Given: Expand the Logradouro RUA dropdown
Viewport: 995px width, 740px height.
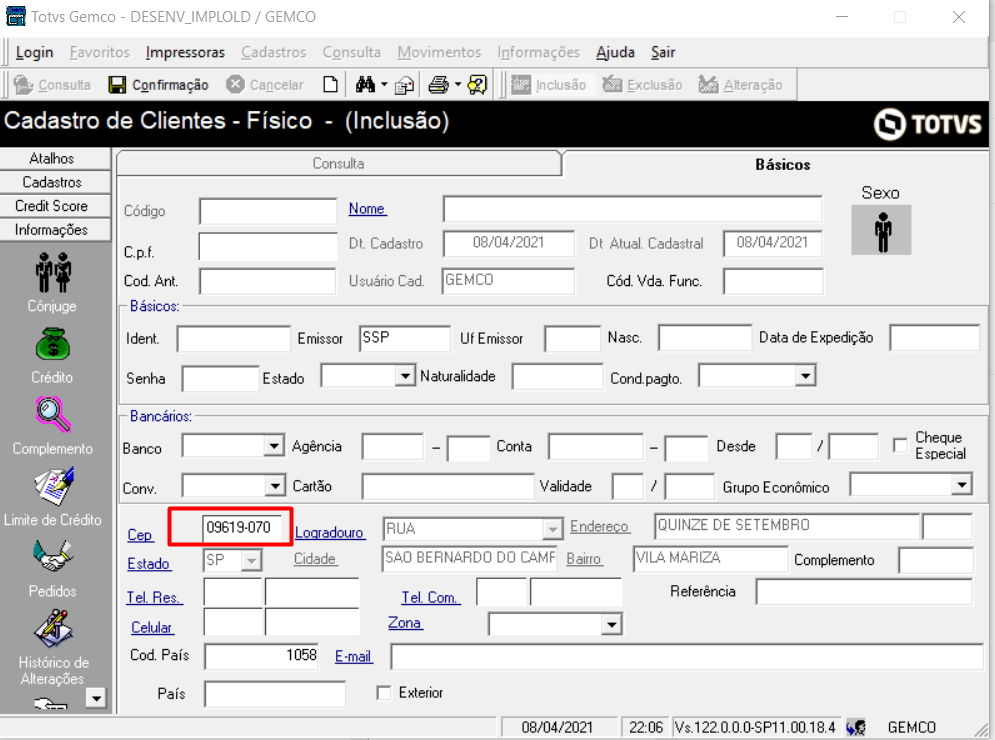Looking at the screenshot, I should 553,529.
